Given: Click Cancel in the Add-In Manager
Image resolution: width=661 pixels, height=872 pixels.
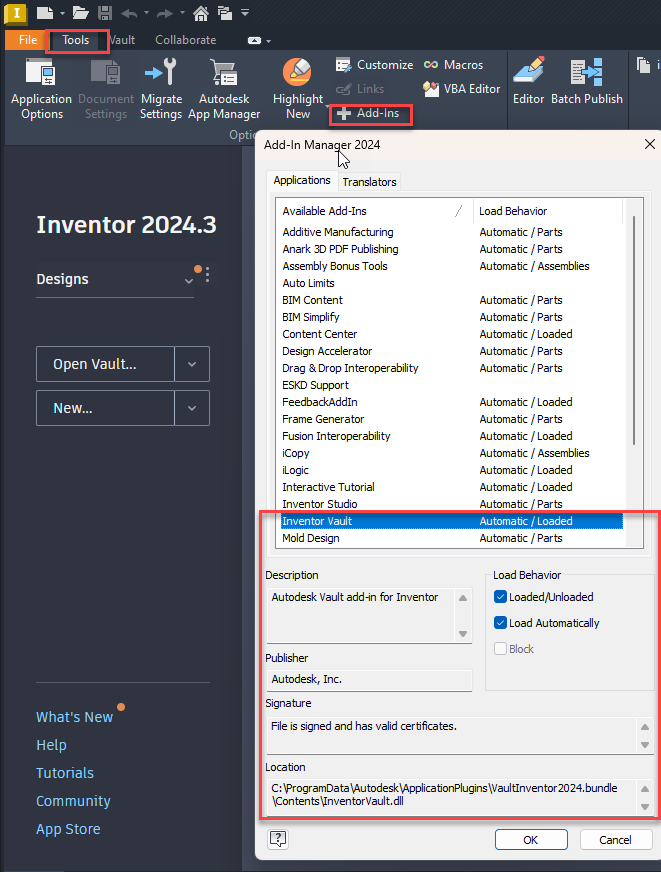Looking at the screenshot, I should (615, 840).
